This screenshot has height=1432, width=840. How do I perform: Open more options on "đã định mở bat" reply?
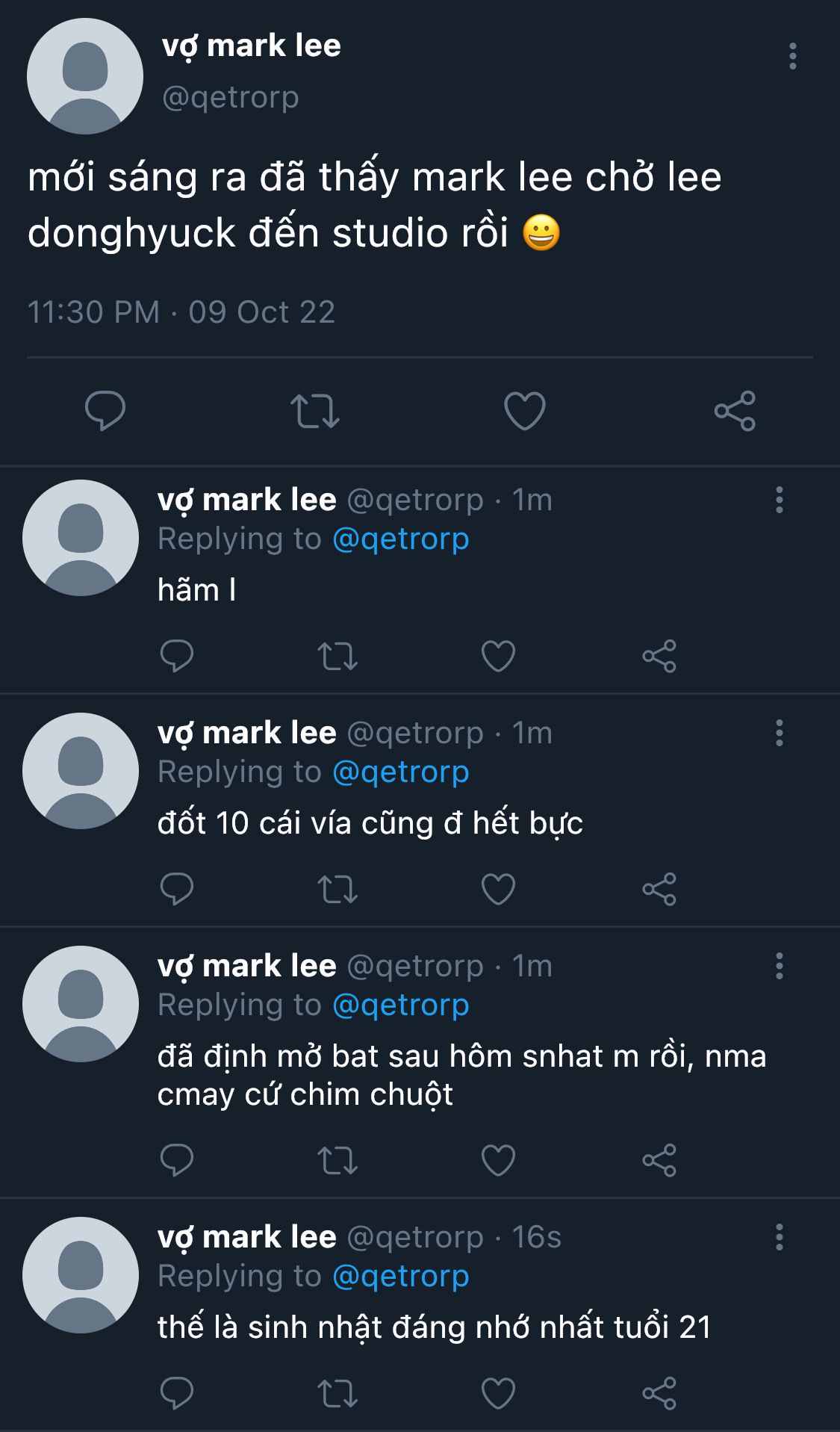tap(779, 966)
